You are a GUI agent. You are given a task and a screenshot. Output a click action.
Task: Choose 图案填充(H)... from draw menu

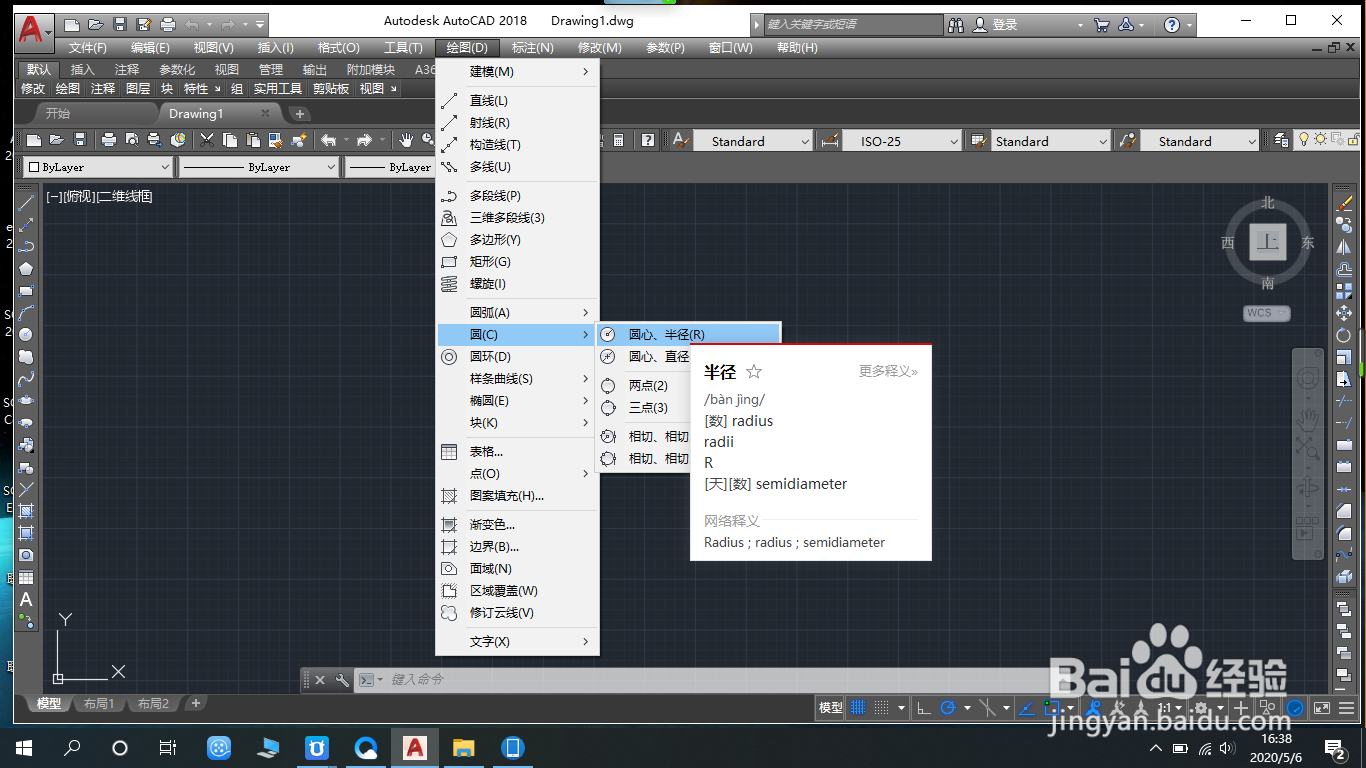pos(518,496)
